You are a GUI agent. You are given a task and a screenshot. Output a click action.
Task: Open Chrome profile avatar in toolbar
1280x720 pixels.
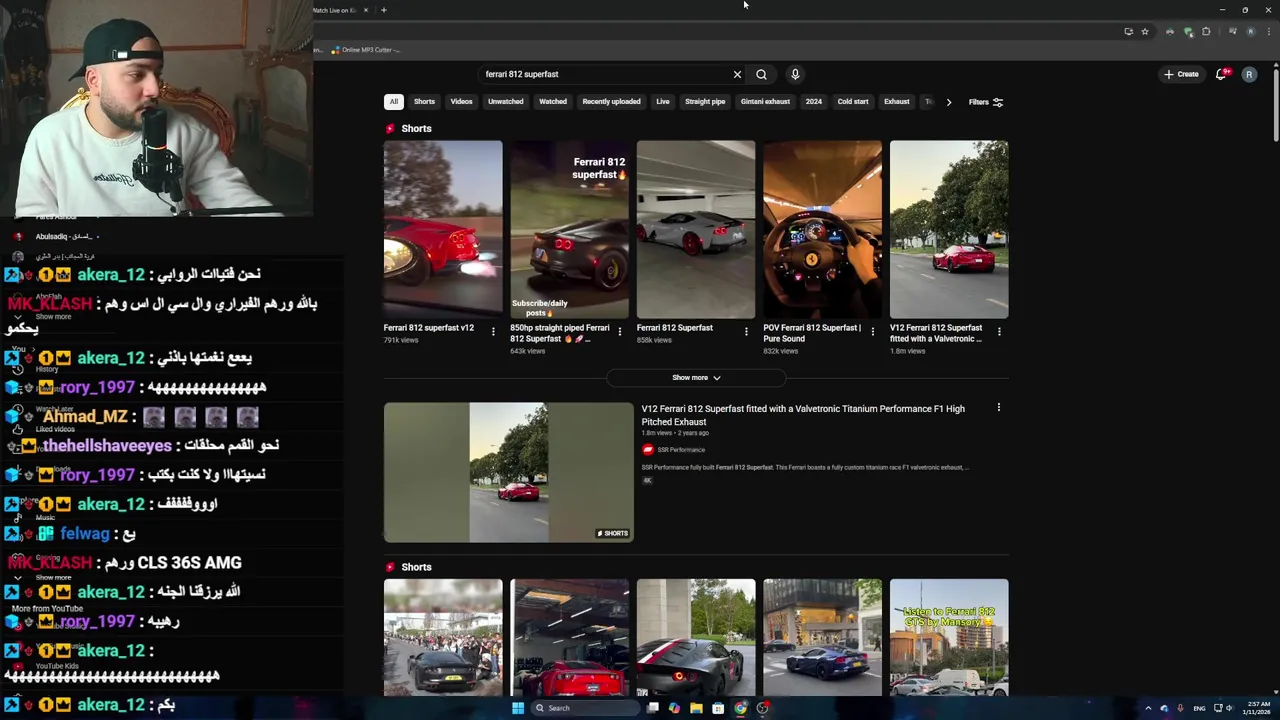tap(1250, 32)
